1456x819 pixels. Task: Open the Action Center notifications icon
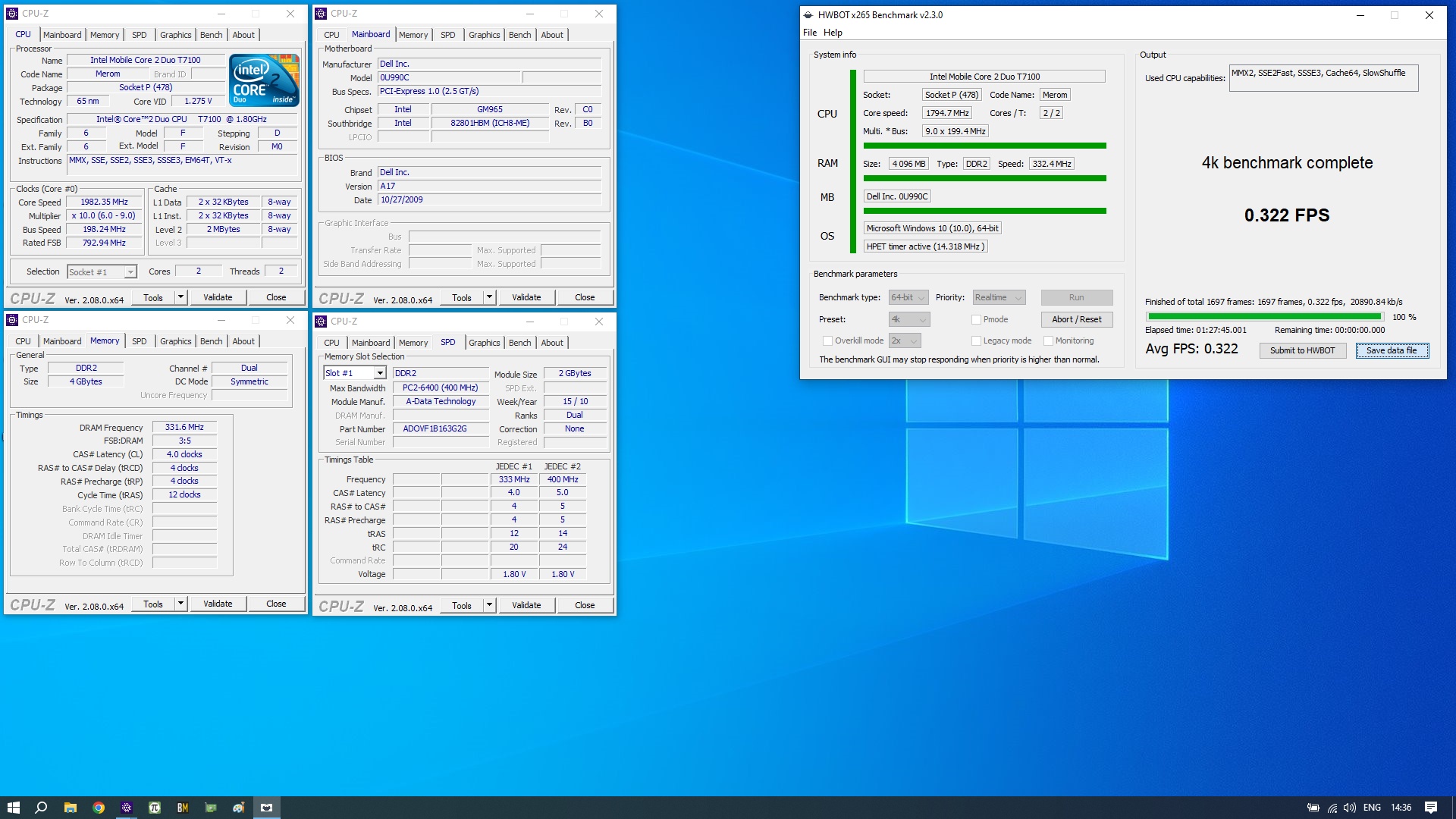(1431, 808)
